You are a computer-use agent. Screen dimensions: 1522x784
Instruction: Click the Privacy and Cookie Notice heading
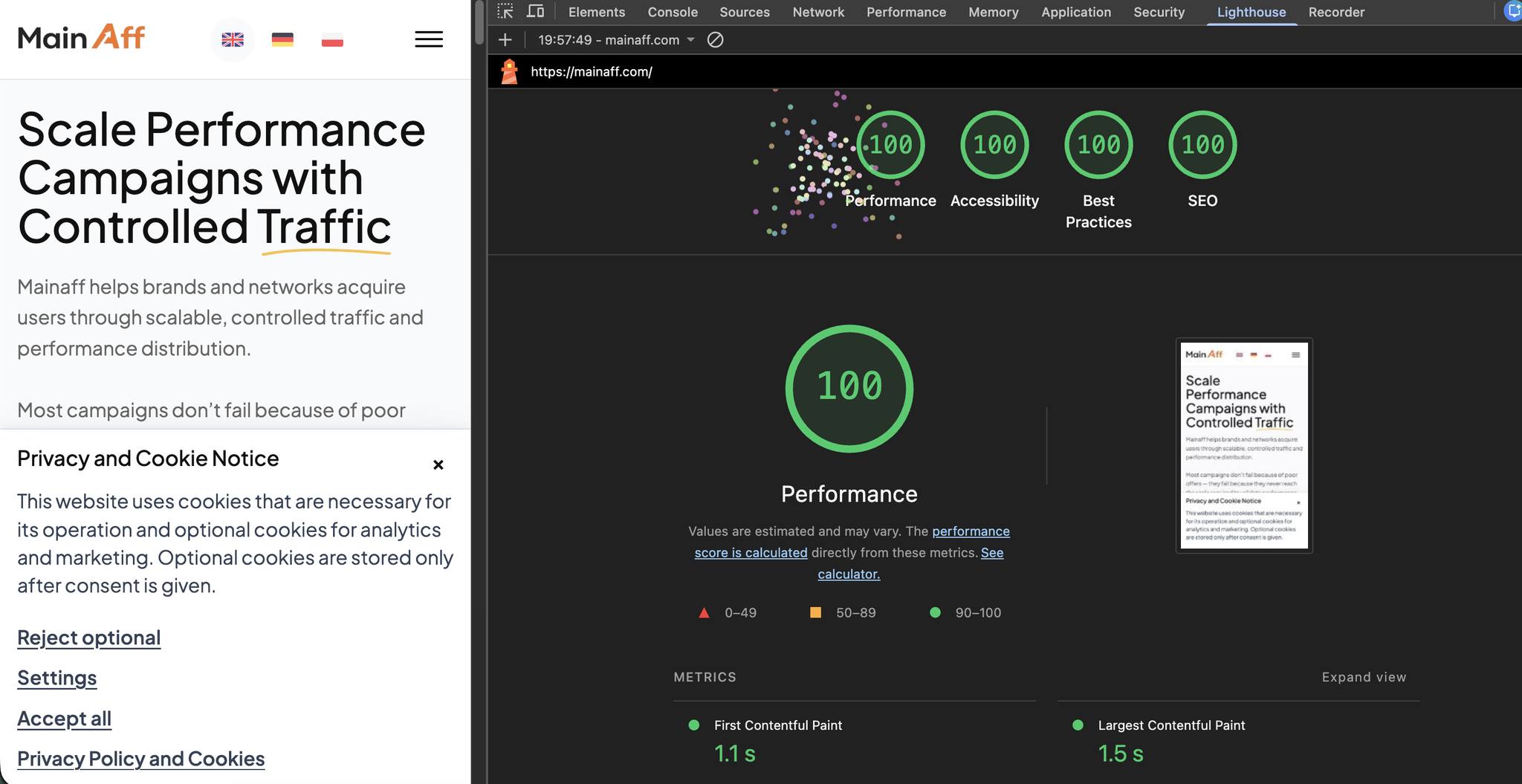(x=148, y=459)
